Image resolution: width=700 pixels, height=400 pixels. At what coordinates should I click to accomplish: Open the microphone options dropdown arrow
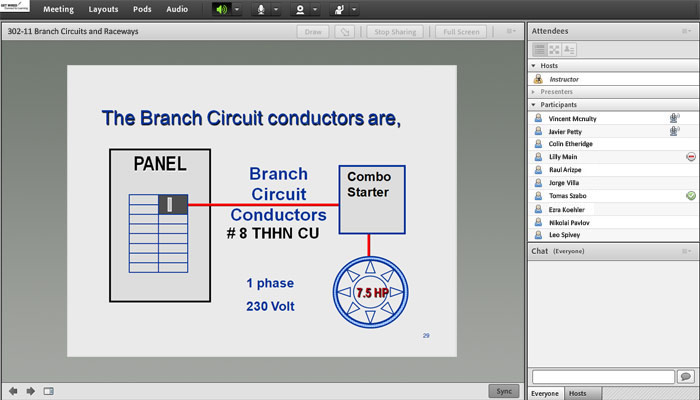(x=275, y=9)
